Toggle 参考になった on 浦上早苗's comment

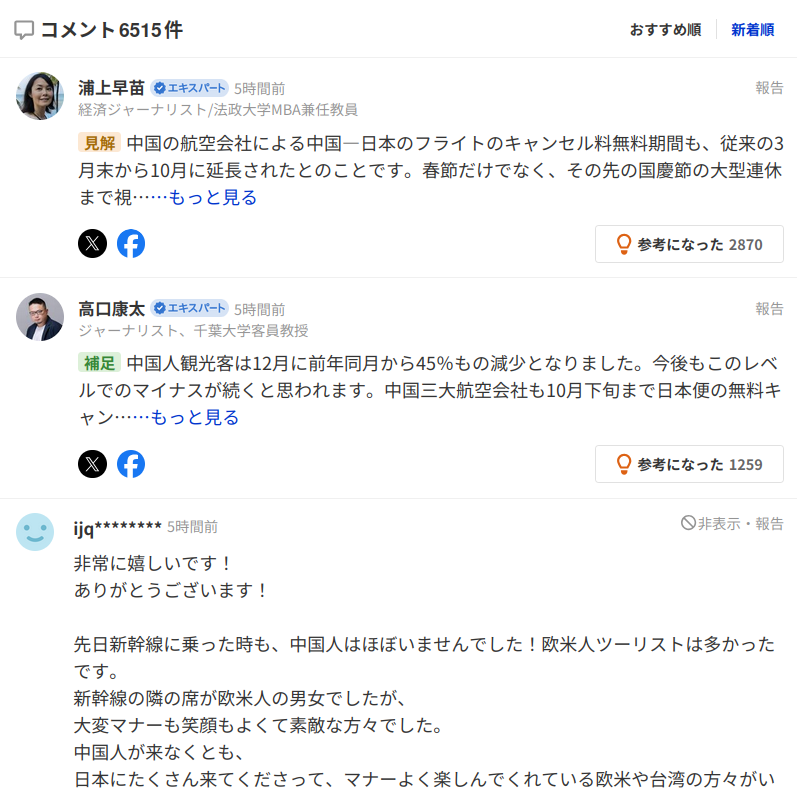click(689, 244)
